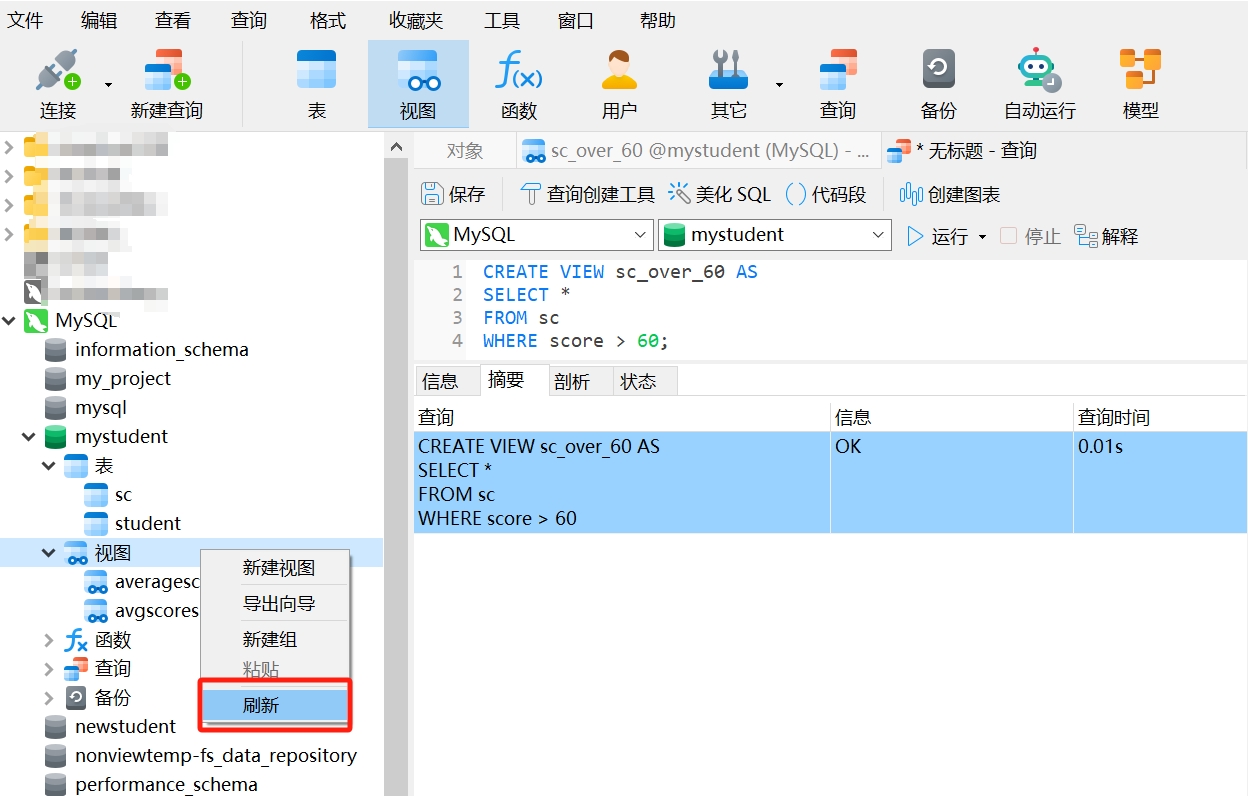Image resolution: width=1248 pixels, height=796 pixels.
Task: Switch to the 信息 result tab
Action: pyautogui.click(x=440, y=381)
